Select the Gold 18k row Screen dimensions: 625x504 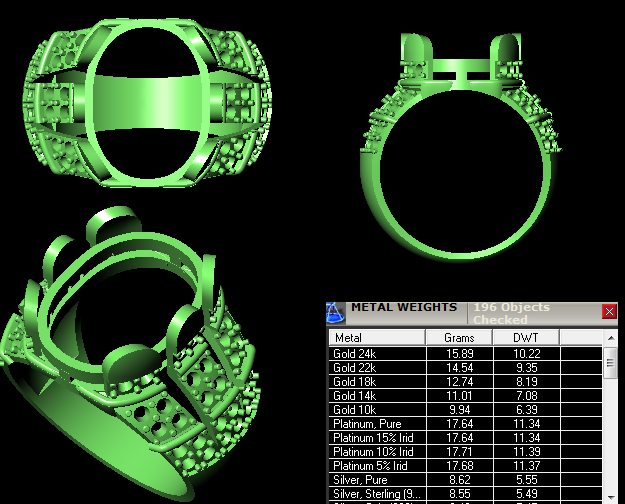[465, 382]
